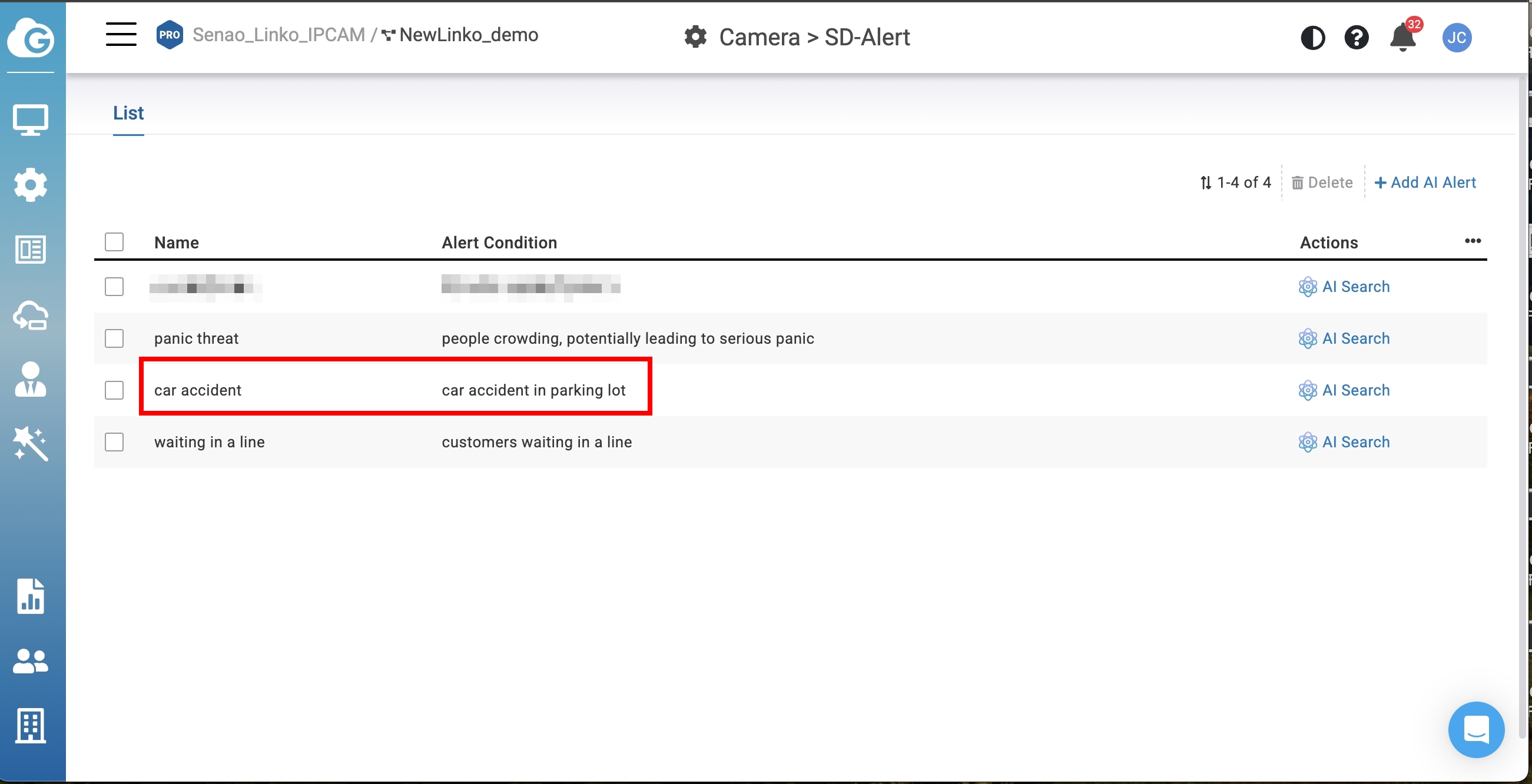This screenshot has height=784, width=1532.
Task: Click the car accident alert name
Action: click(x=197, y=390)
